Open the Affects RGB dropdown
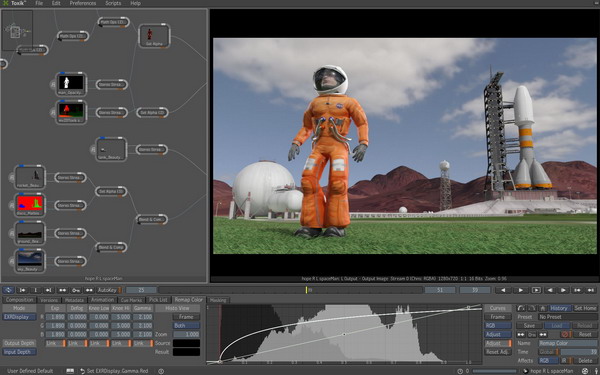The height and width of the screenshot is (375, 600). (x=549, y=360)
